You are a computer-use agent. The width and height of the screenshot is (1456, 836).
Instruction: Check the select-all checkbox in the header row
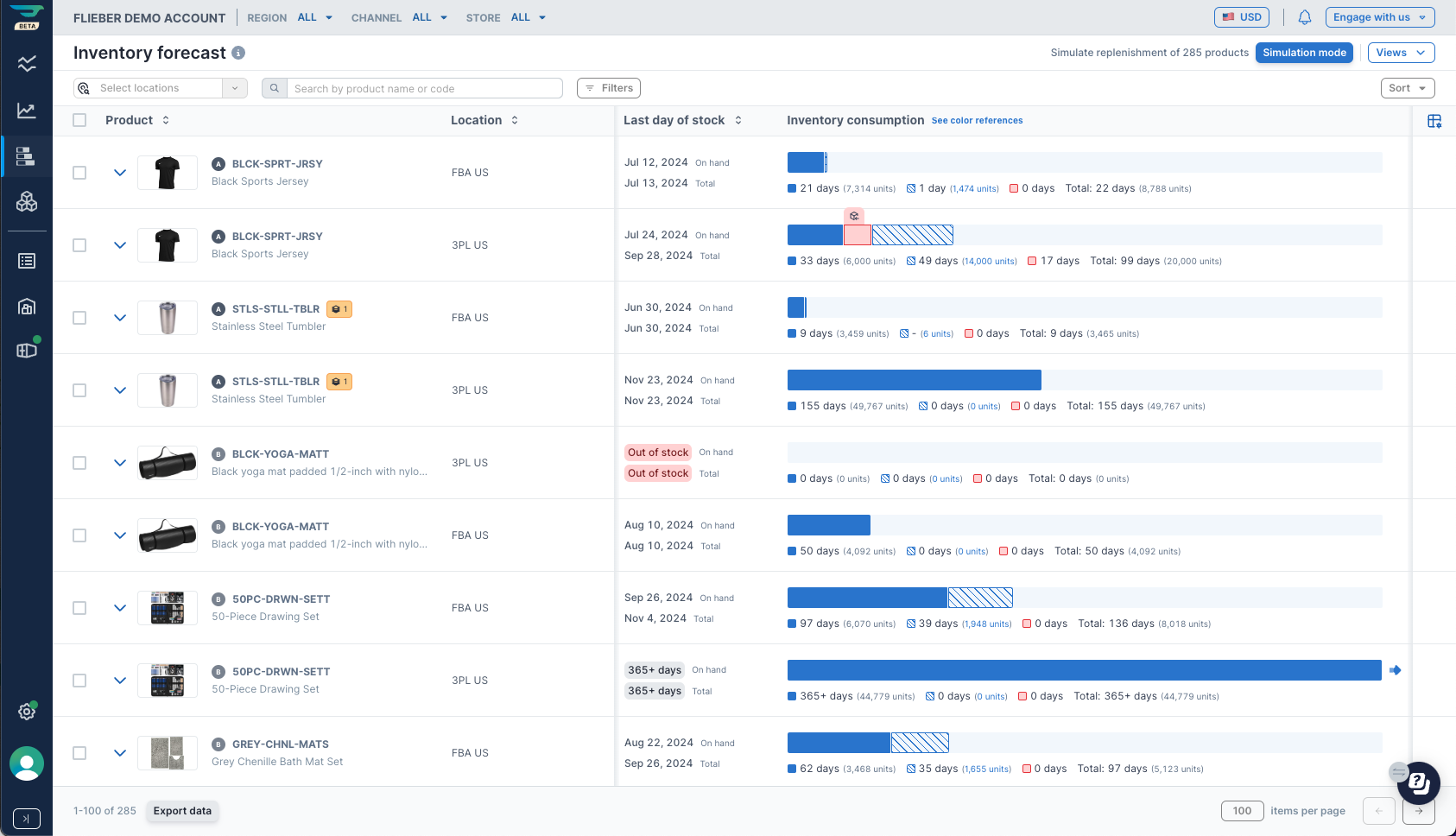79,120
